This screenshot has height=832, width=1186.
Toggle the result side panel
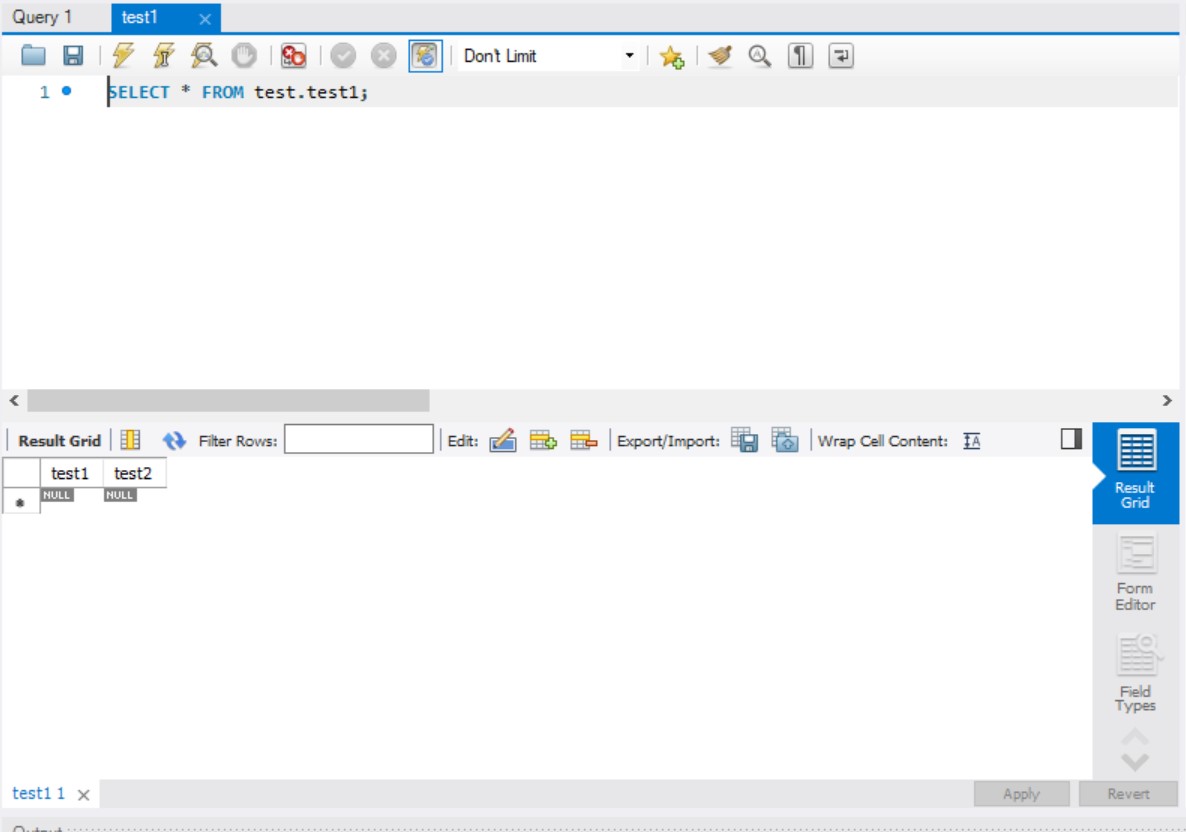[x=1071, y=439]
